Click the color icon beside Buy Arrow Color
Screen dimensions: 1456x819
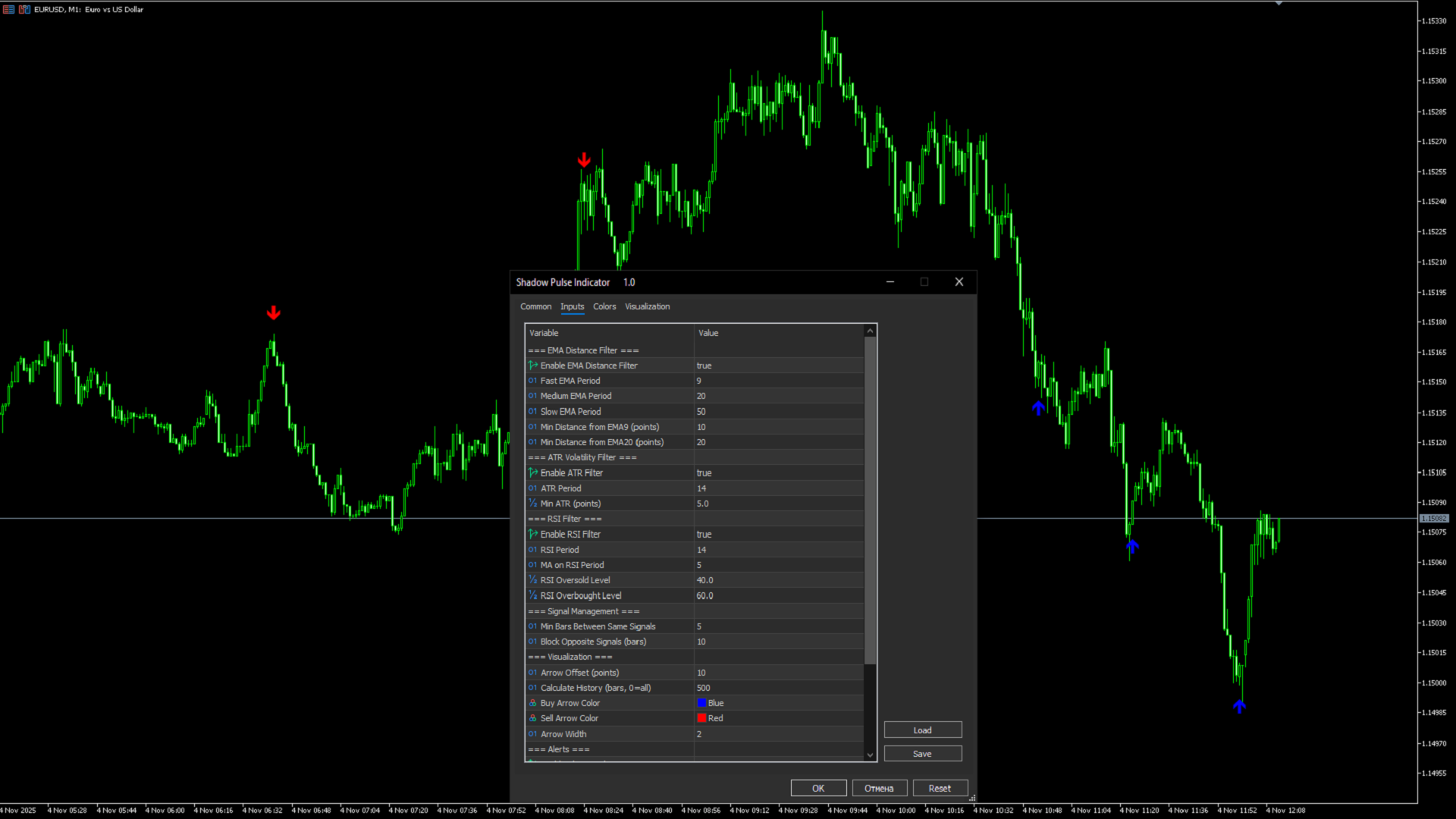pos(533,703)
